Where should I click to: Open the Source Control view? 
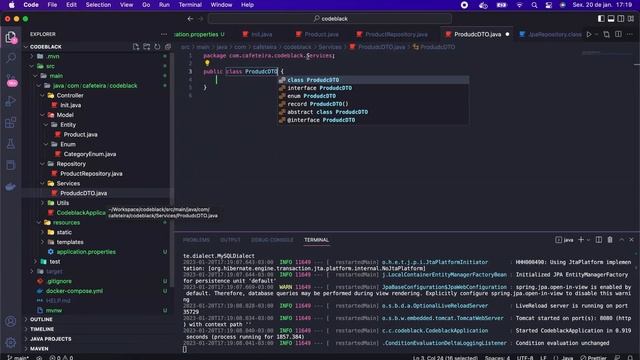[11, 80]
